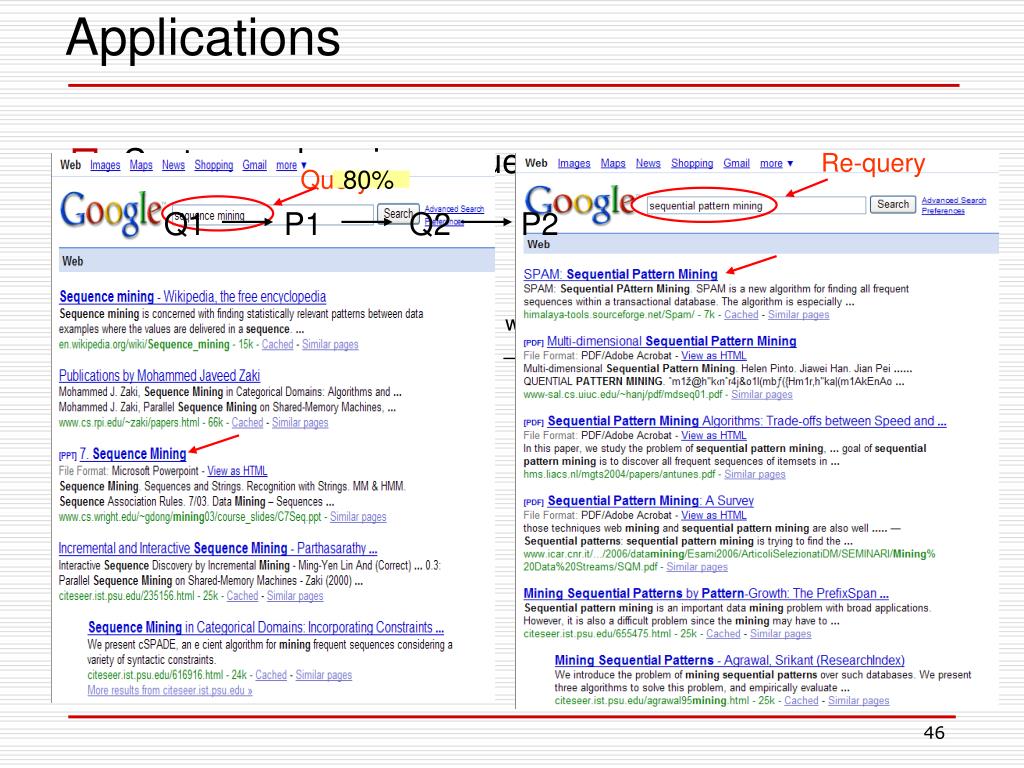The width and height of the screenshot is (1024, 768).
Task: Open '7. Sequence Mining' PPT result
Action: [133, 454]
